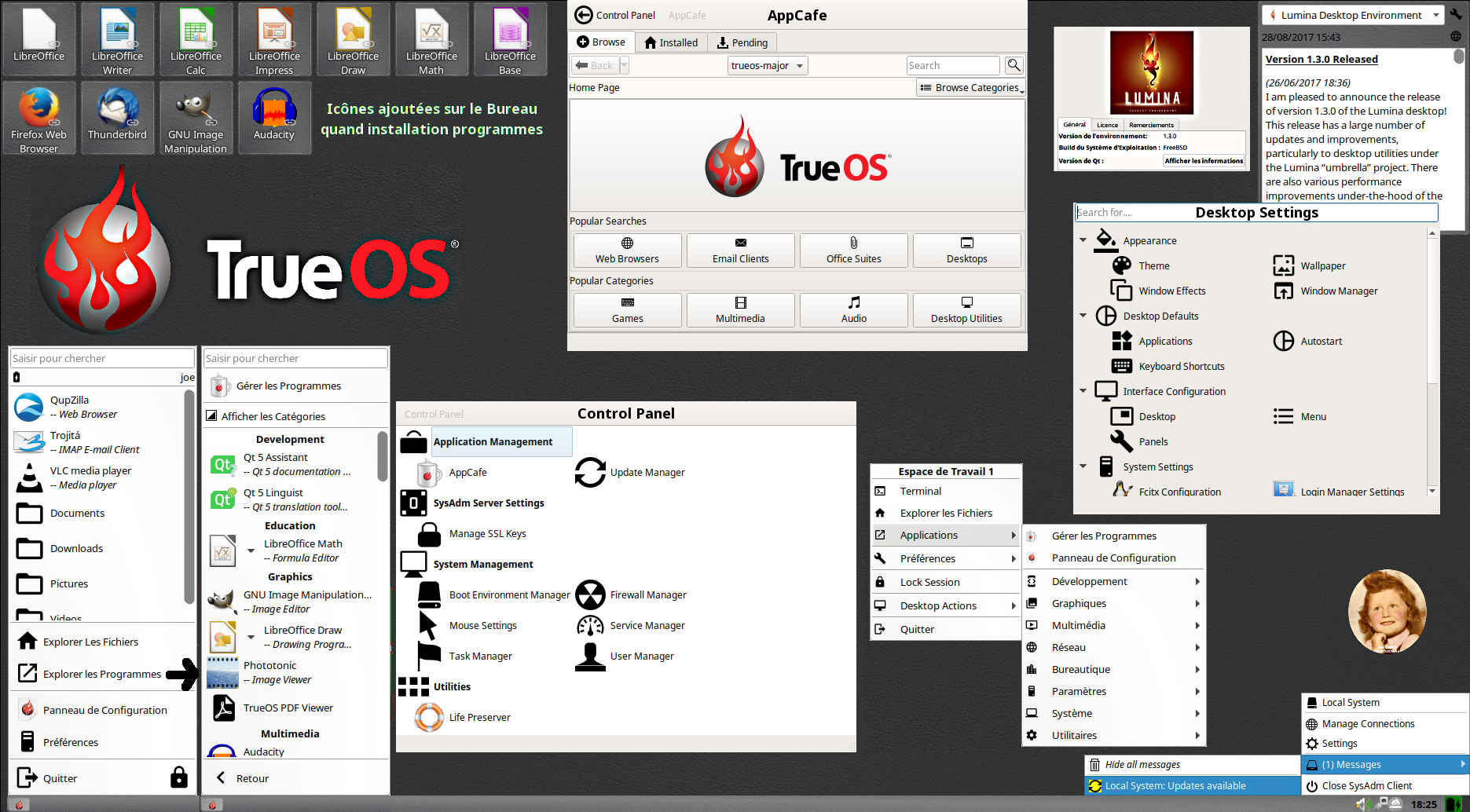Open Service Manager
The width and height of the screenshot is (1470, 812).
(x=630, y=626)
